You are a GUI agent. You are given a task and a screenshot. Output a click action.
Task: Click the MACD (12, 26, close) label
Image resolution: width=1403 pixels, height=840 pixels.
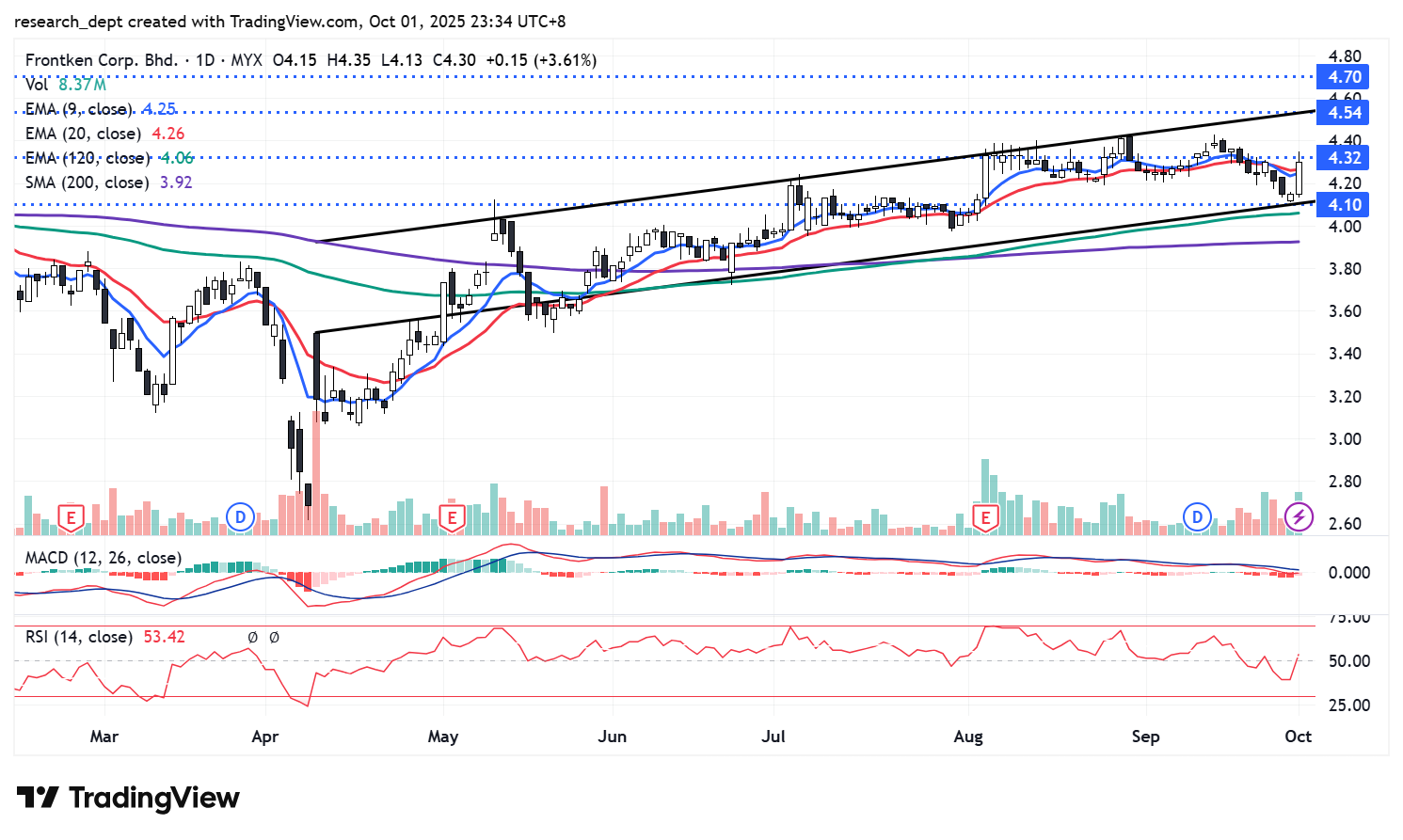click(x=103, y=558)
